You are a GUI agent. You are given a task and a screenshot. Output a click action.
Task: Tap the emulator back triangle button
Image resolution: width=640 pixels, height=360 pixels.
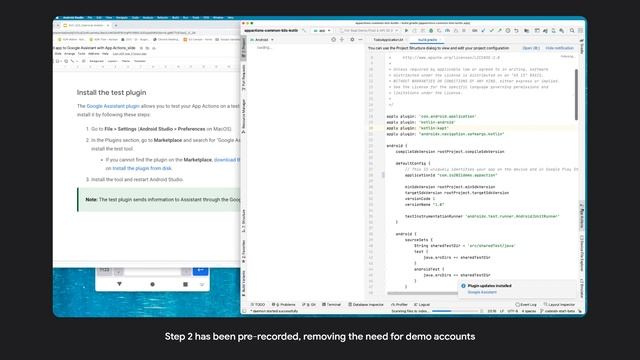pyautogui.click(x=119, y=284)
